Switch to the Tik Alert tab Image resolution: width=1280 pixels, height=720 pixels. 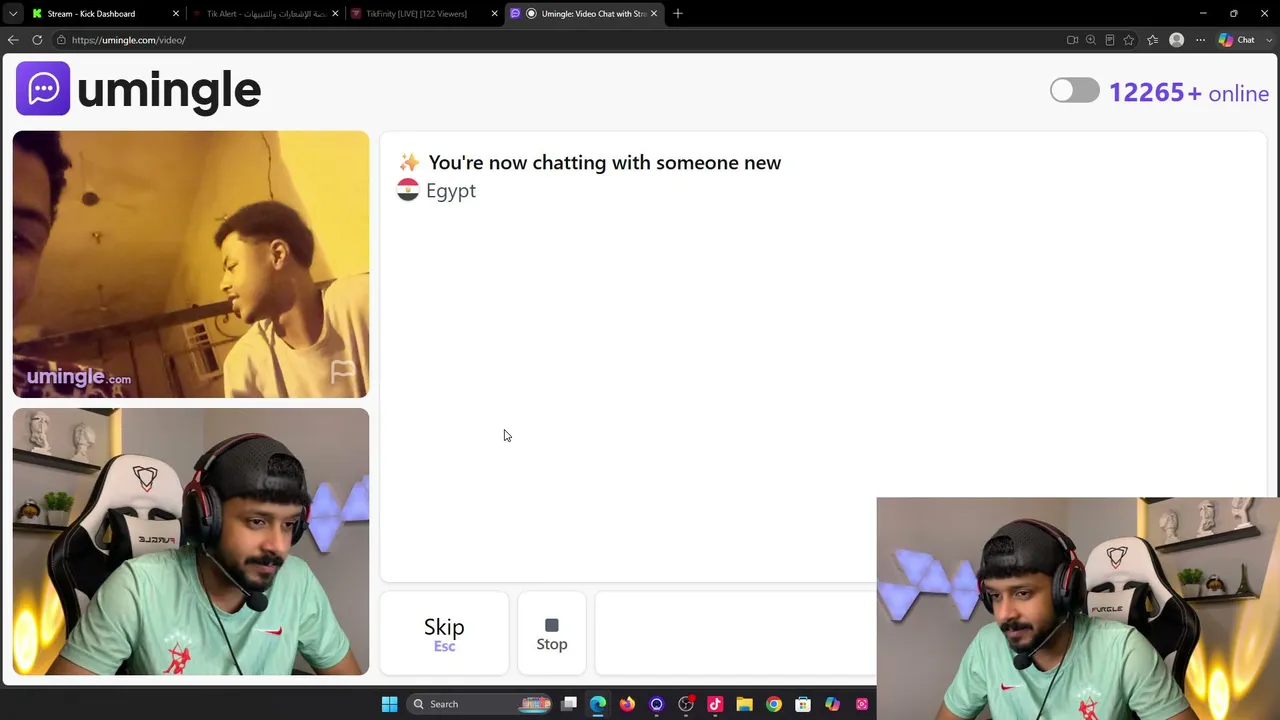265,14
